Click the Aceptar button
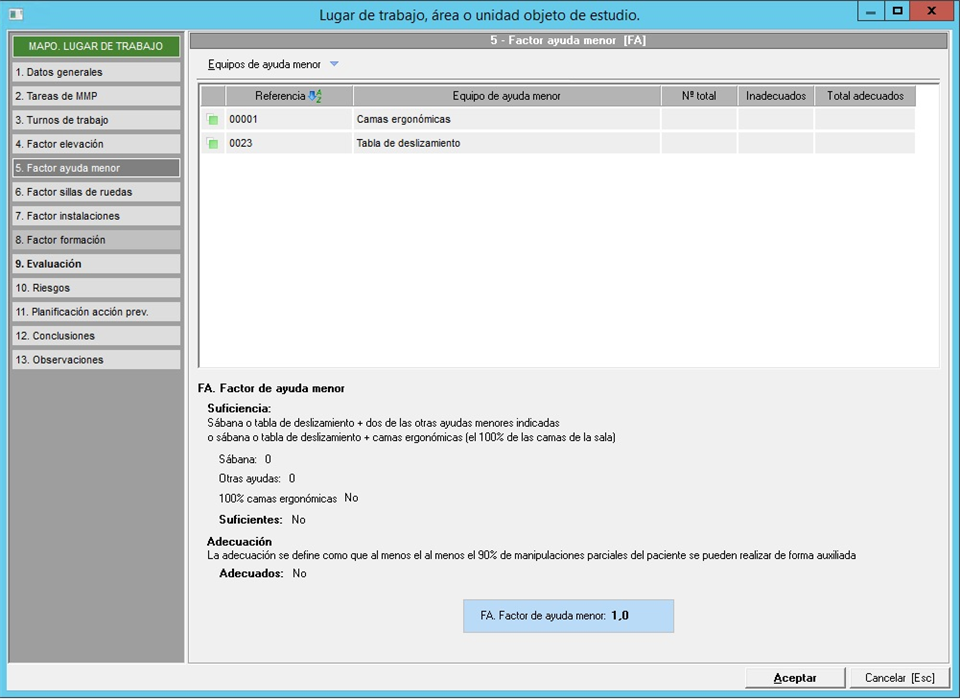This screenshot has width=960, height=699. coord(795,678)
